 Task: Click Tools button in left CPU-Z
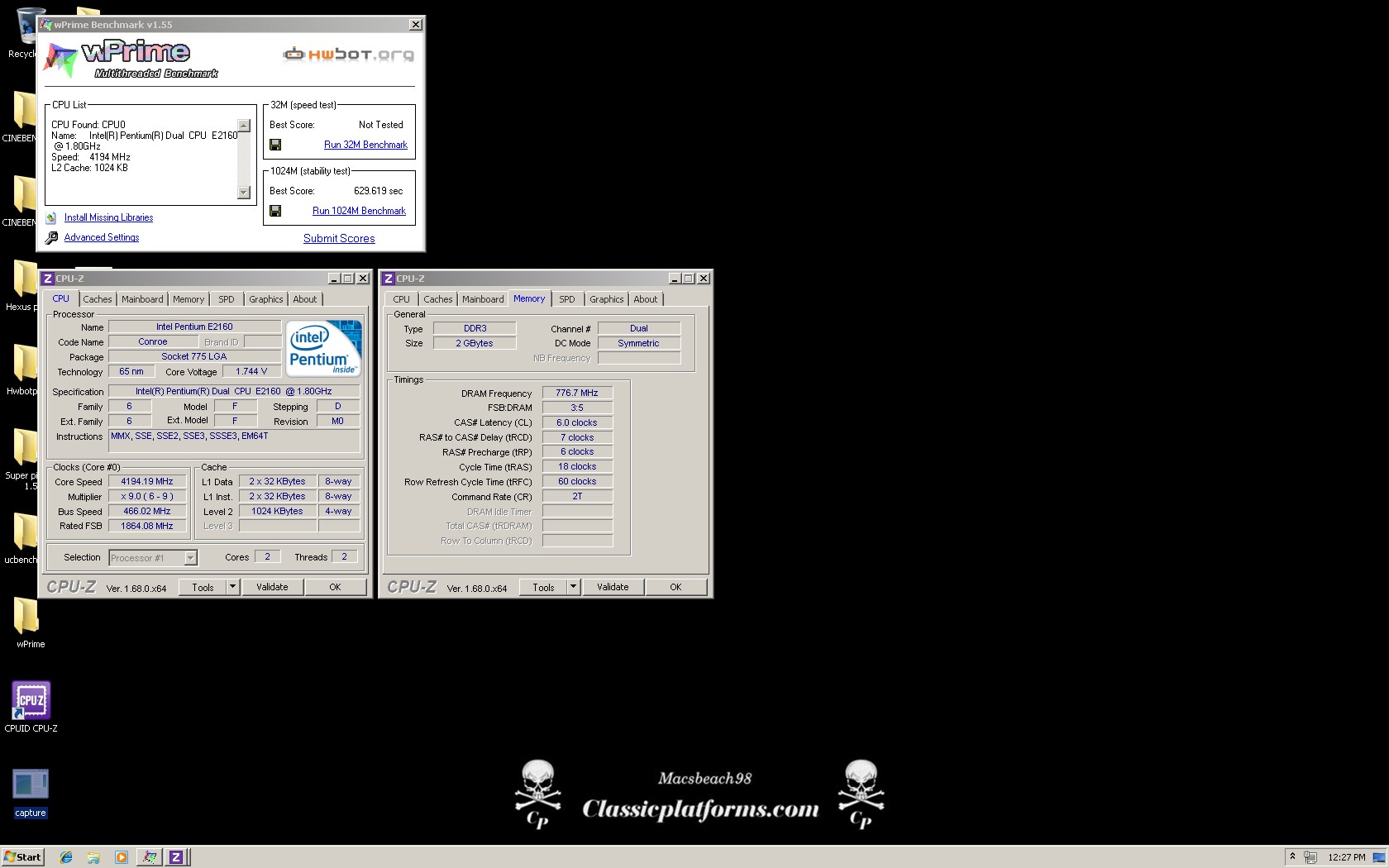(203, 587)
